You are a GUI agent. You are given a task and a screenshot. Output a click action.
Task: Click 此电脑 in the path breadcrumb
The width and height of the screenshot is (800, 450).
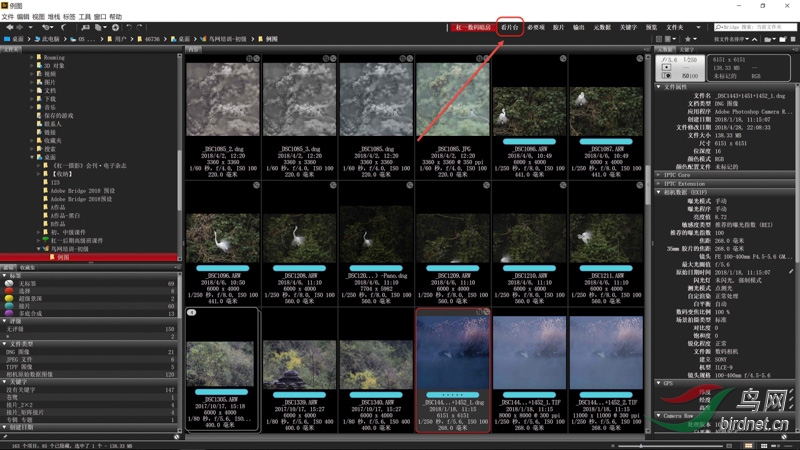(x=48, y=38)
